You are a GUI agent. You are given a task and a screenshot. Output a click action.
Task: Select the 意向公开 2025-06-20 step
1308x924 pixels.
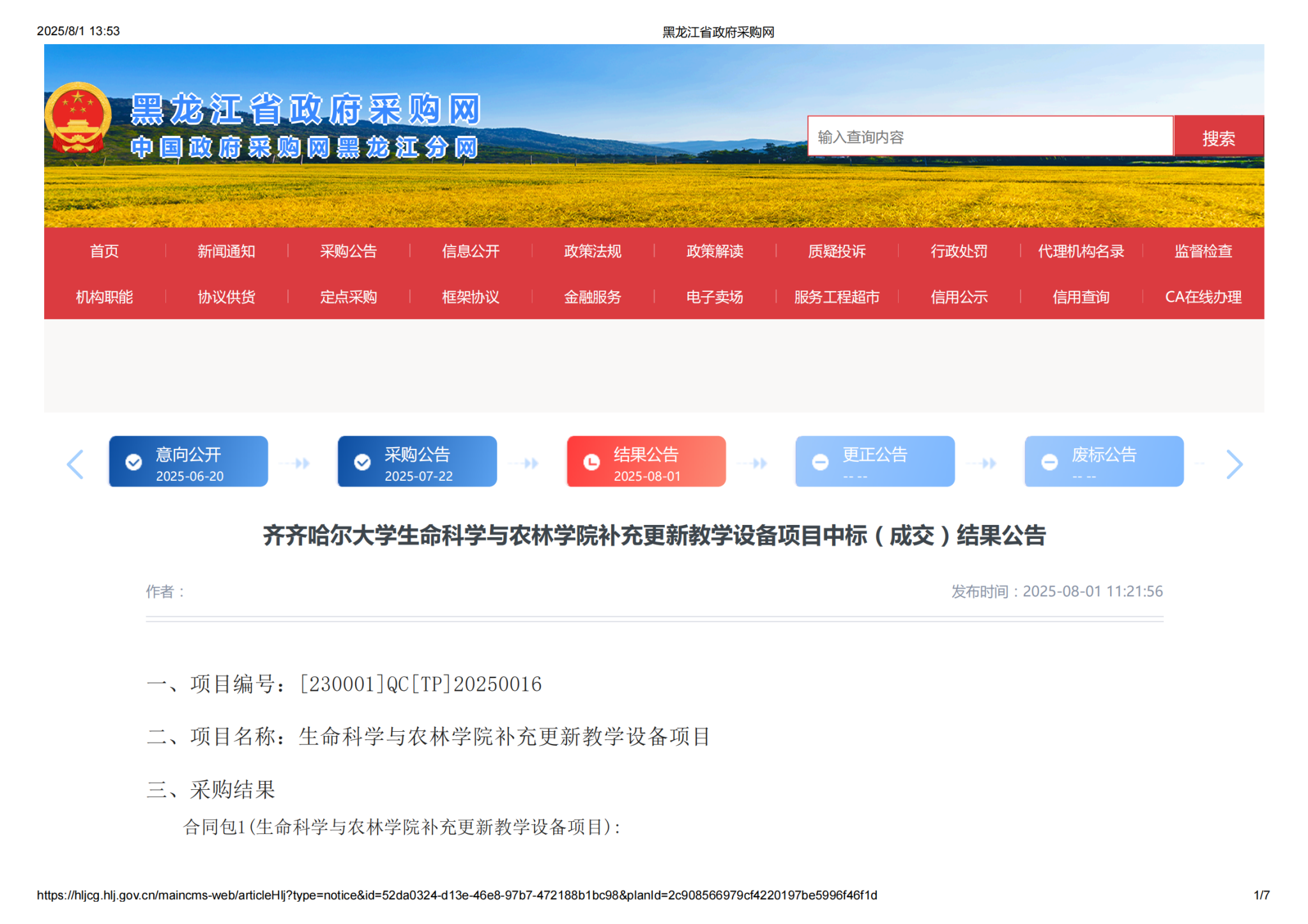pyautogui.click(x=188, y=462)
